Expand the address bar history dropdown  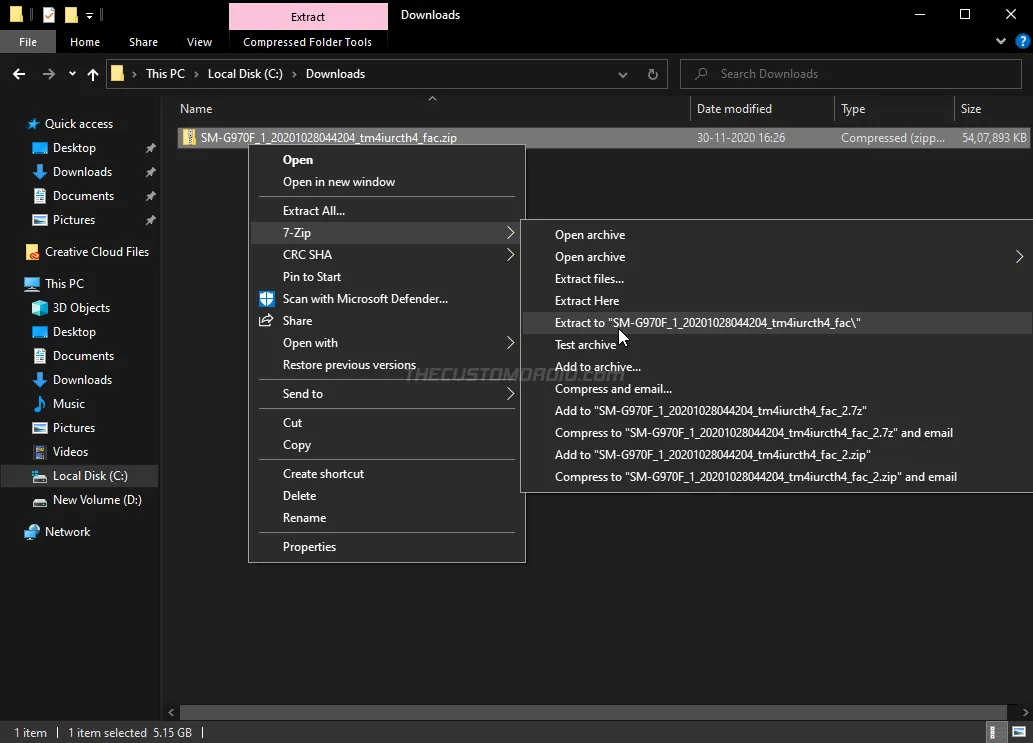coord(622,74)
